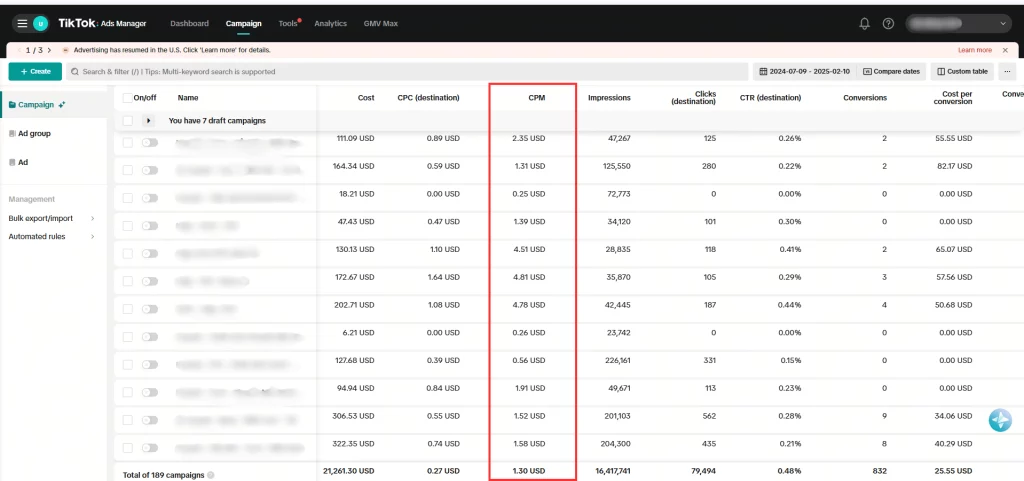The width and height of the screenshot is (1024, 481).
Task: Click the Compare dates button
Action: (x=891, y=71)
